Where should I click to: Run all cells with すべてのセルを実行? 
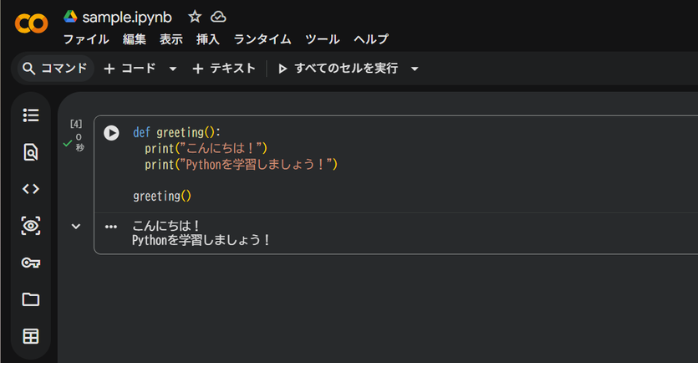[x=338, y=69]
